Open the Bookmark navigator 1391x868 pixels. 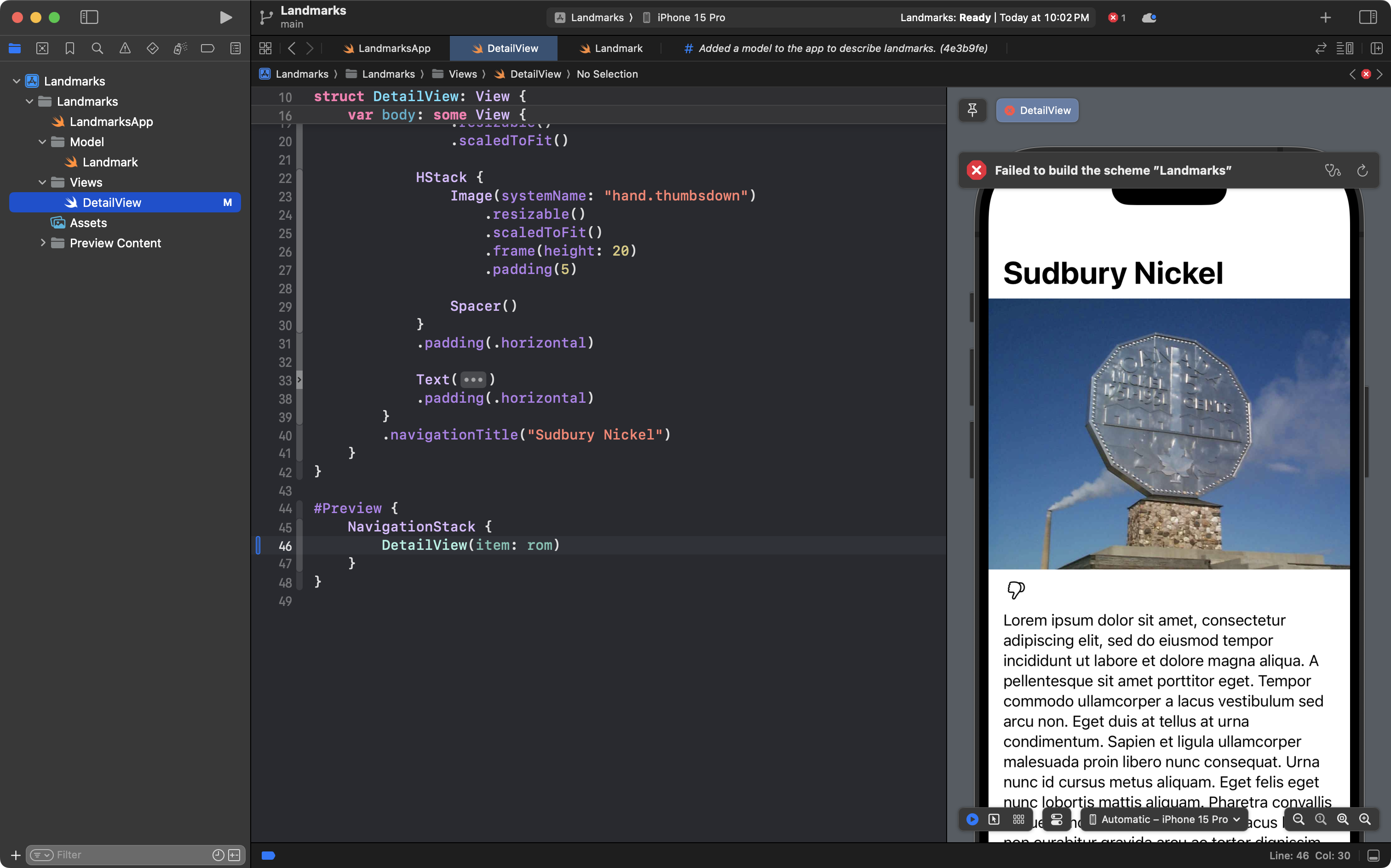click(x=70, y=48)
